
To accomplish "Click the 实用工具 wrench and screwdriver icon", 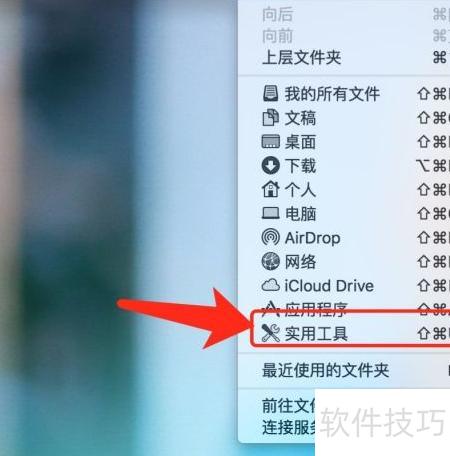I will coord(270,333).
